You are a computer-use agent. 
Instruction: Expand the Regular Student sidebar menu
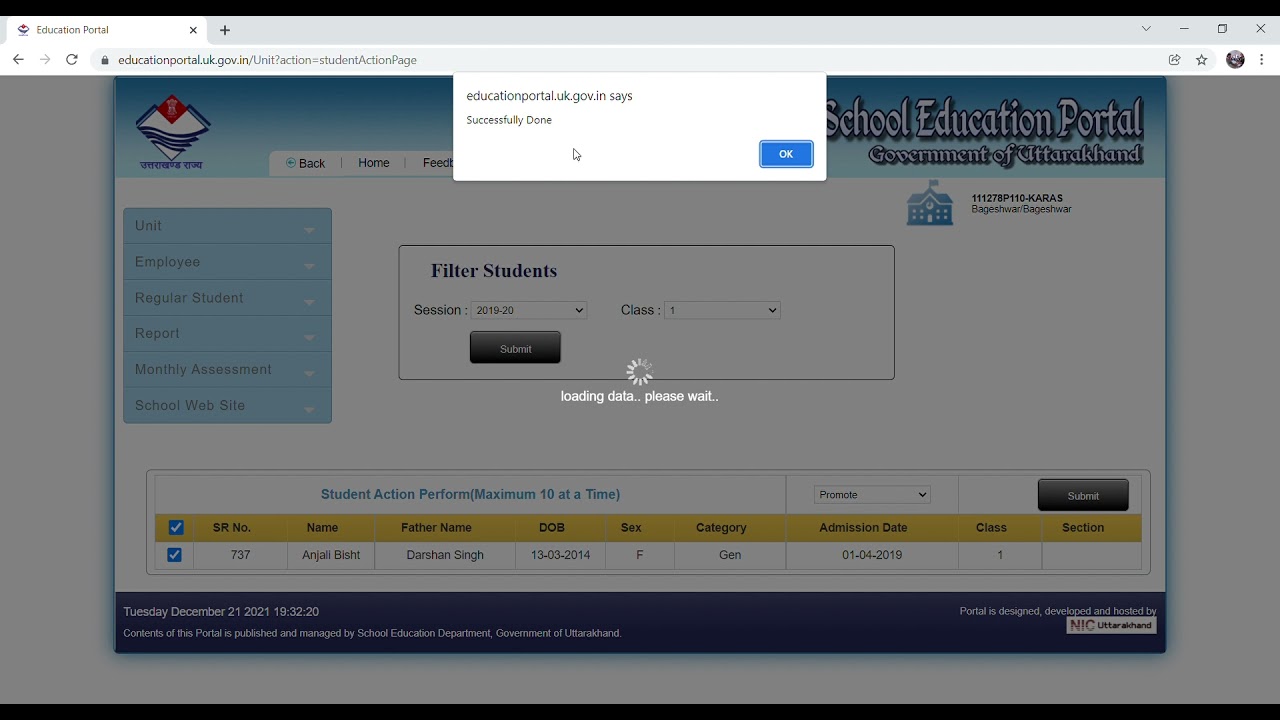coord(227,298)
